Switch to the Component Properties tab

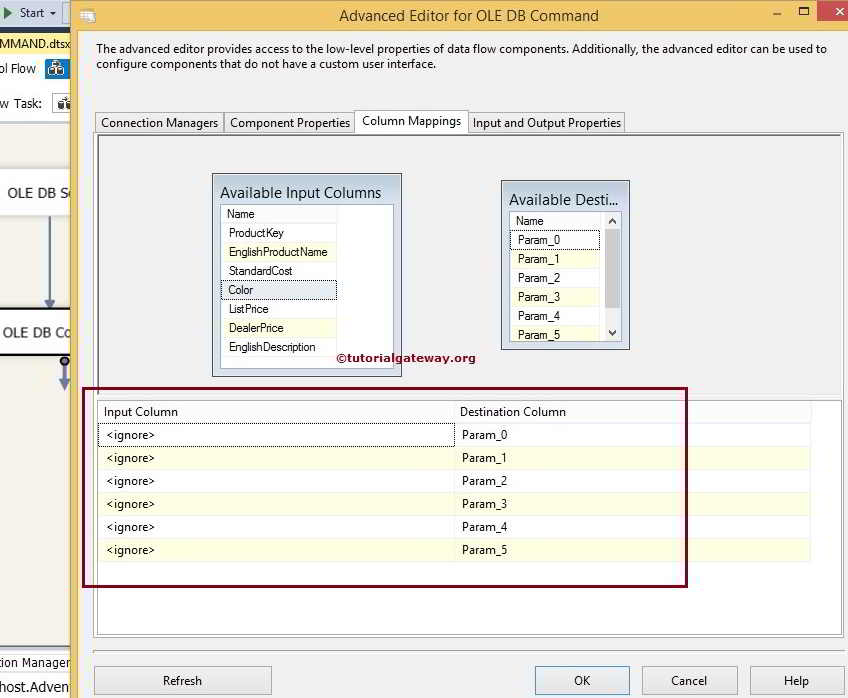[x=289, y=122]
